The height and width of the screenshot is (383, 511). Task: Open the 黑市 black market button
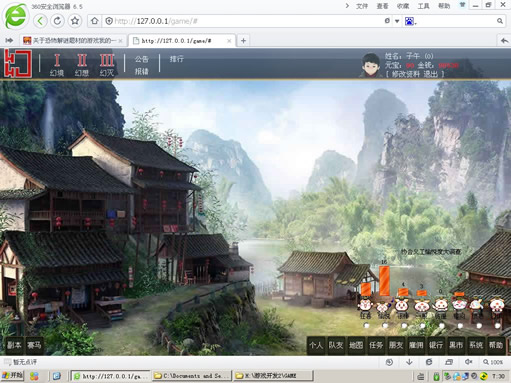pos(456,345)
